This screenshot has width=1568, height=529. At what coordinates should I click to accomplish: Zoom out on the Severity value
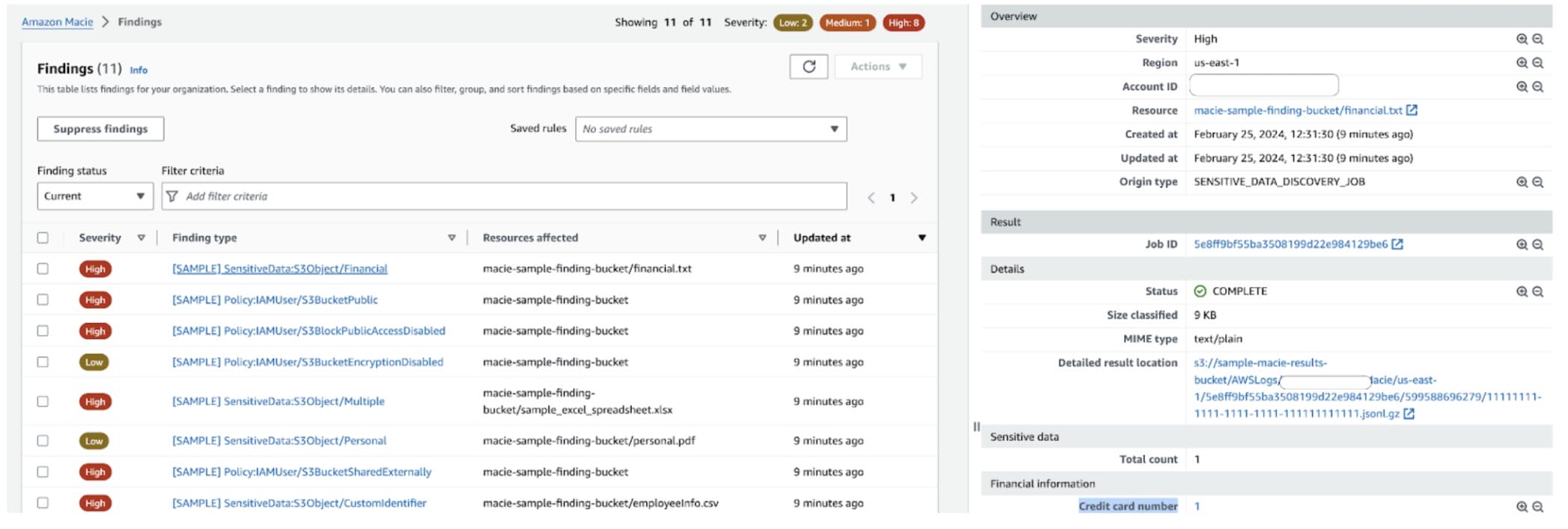pos(1537,39)
